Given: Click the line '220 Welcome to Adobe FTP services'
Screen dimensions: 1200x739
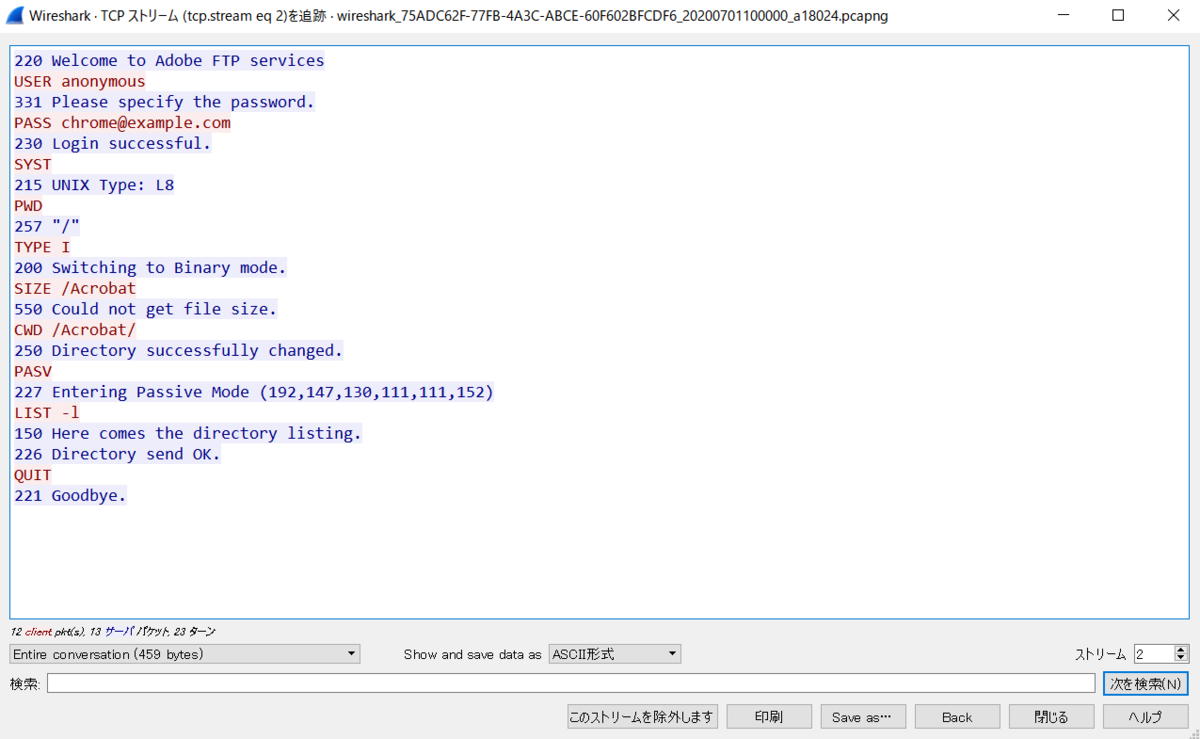Looking at the screenshot, I should pyautogui.click(x=169, y=61).
